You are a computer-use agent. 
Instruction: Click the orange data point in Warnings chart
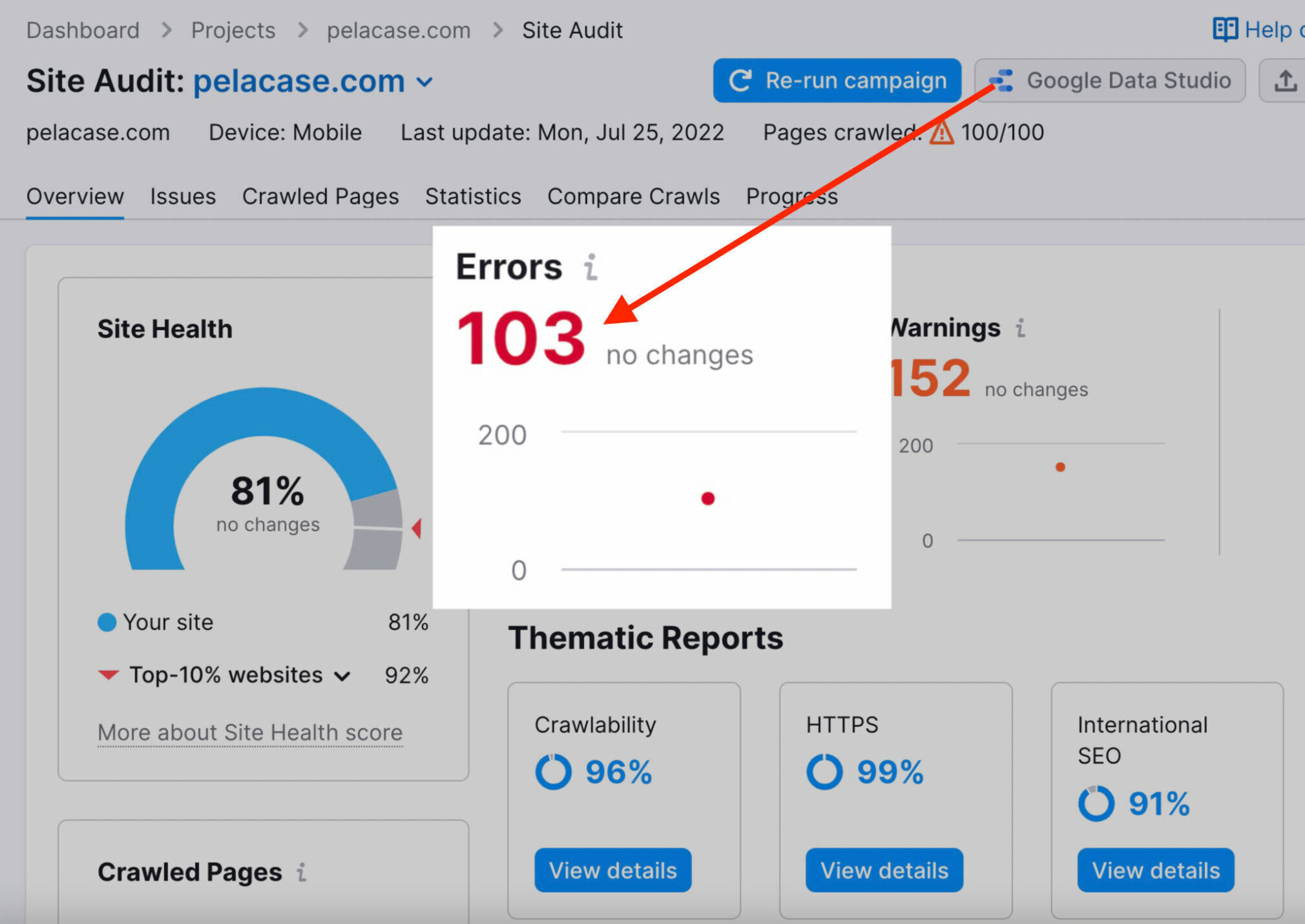pyautogui.click(x=1060, y=467)
